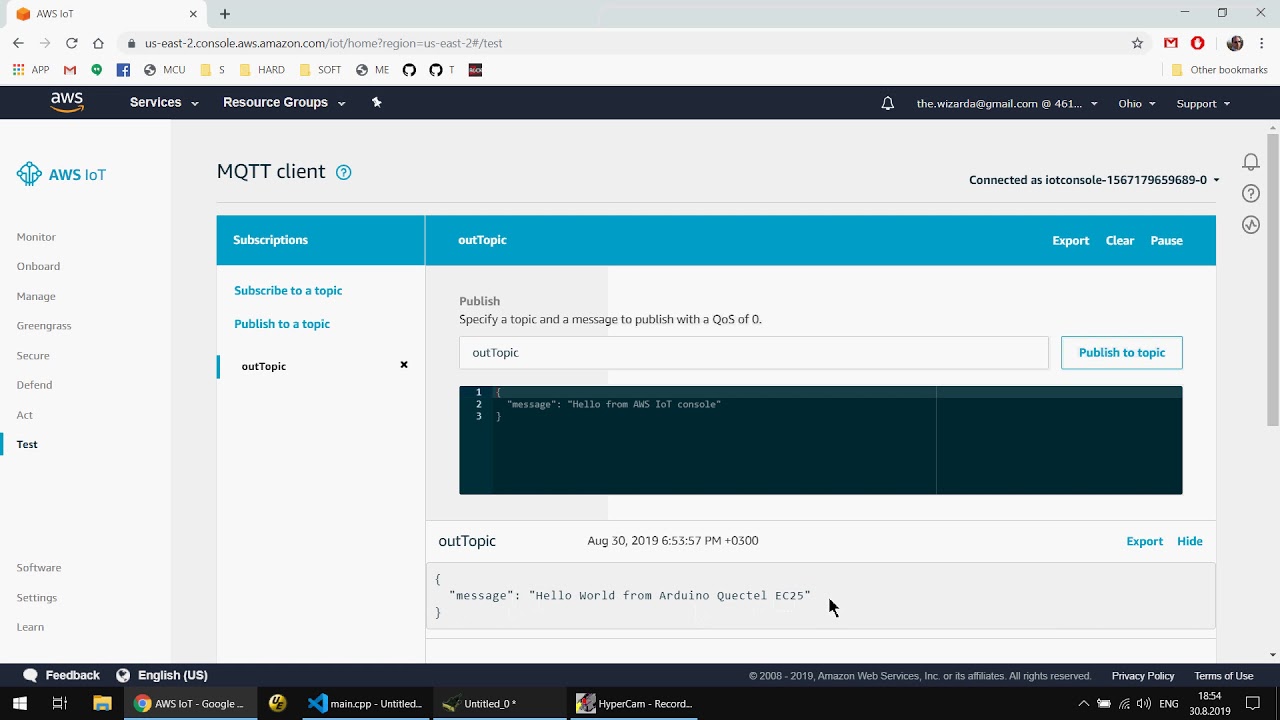1280x720 pixels.
Task: Switch to the HyperCam recorder window
Action: 635,703
